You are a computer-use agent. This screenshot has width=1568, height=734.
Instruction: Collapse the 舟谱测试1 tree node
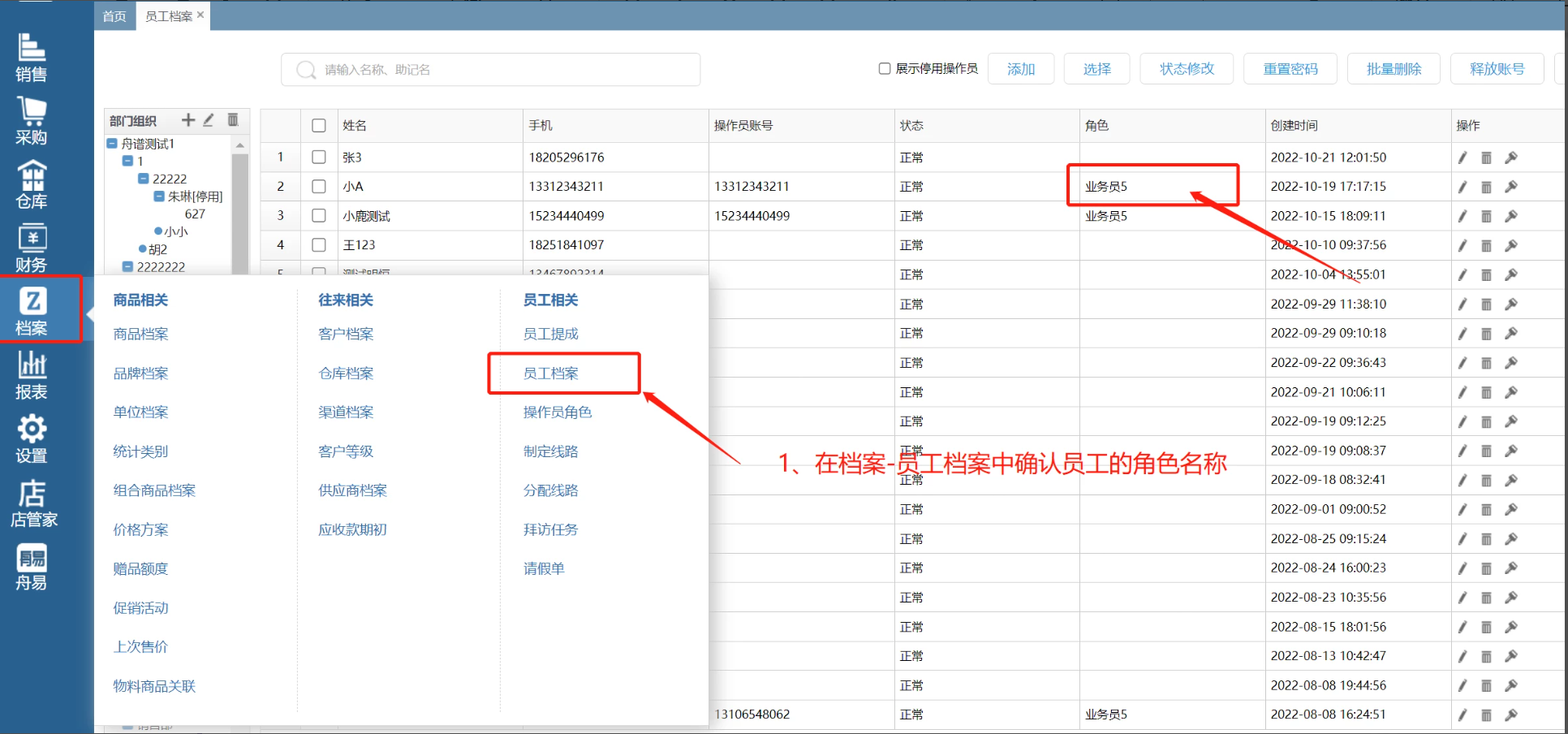(112, 144)
